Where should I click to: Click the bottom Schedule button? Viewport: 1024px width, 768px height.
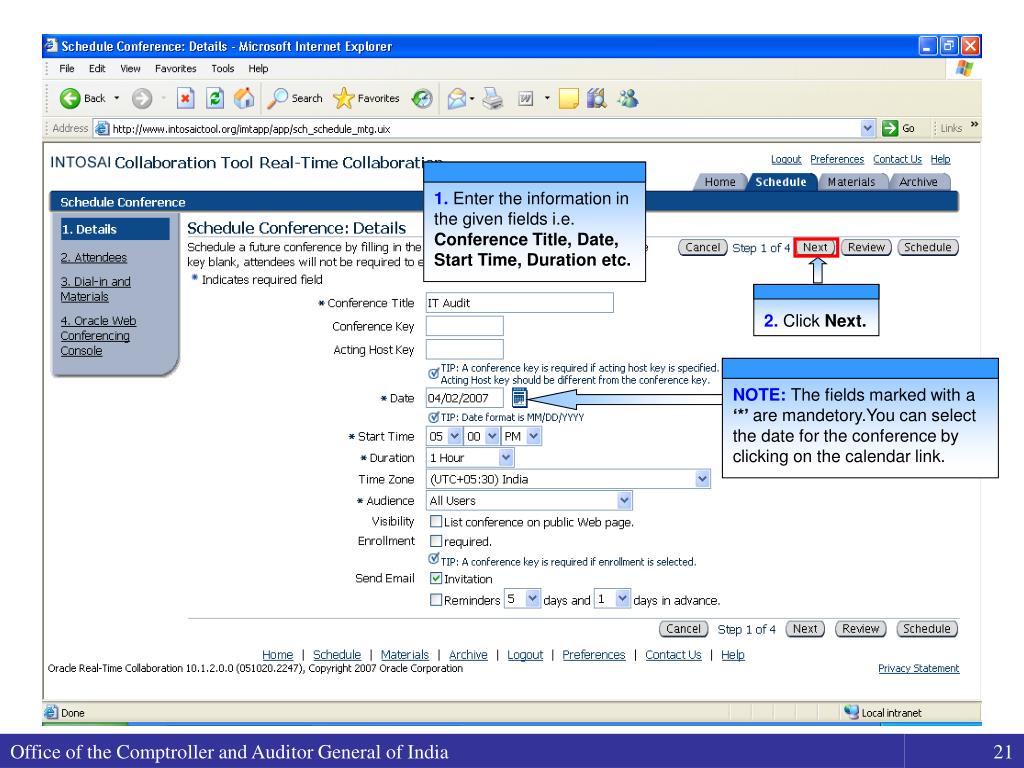point(927,629)
